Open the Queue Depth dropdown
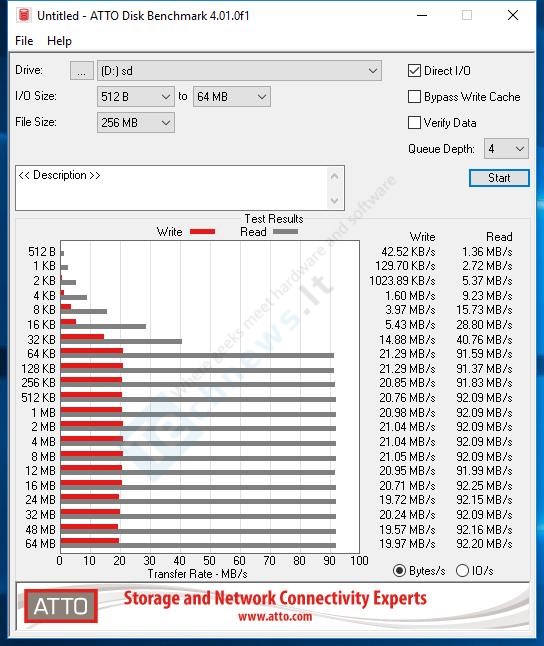544x646 pixels. 506,149
